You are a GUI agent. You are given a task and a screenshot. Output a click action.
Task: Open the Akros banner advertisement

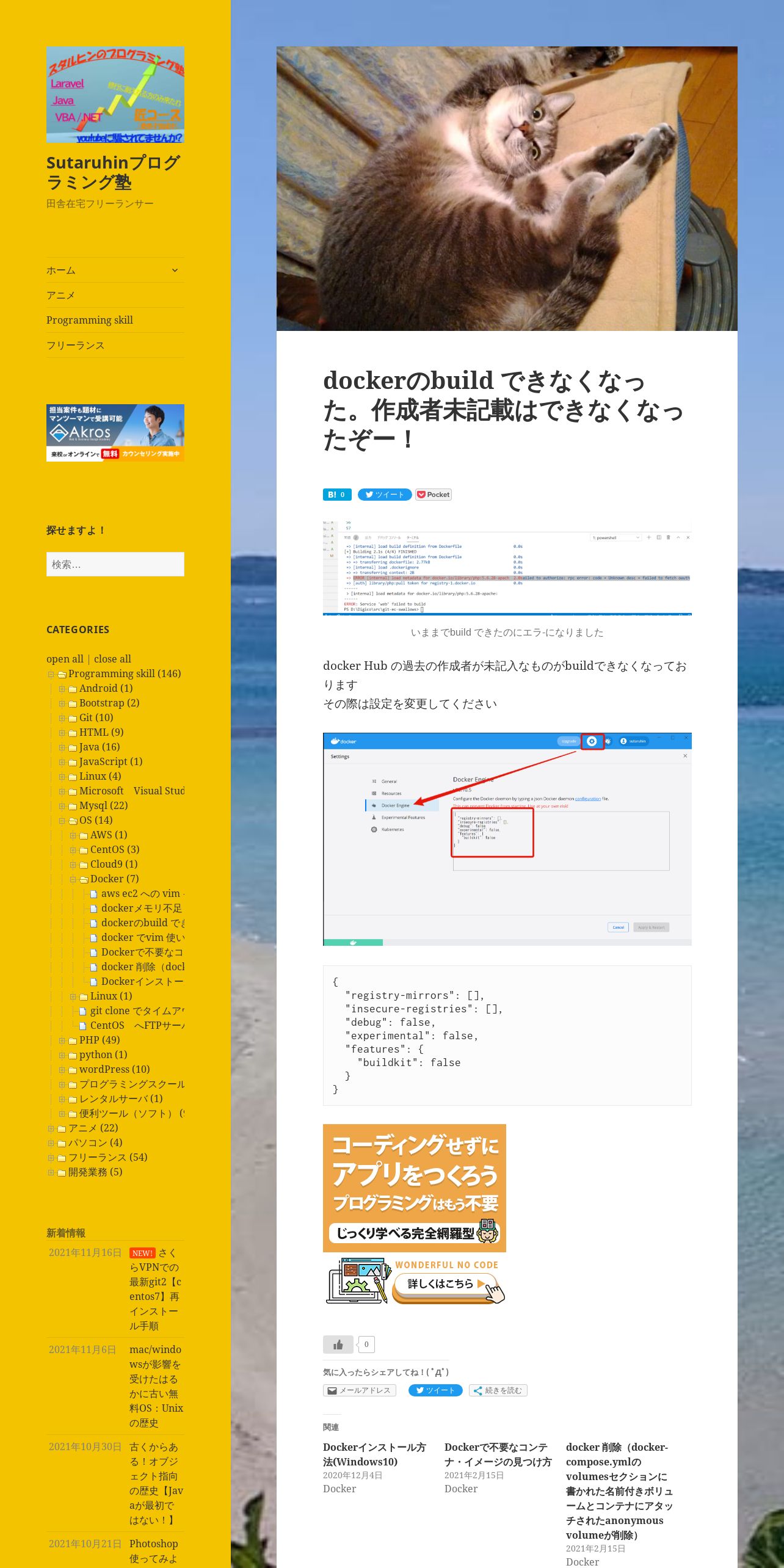tap(115, 433)
